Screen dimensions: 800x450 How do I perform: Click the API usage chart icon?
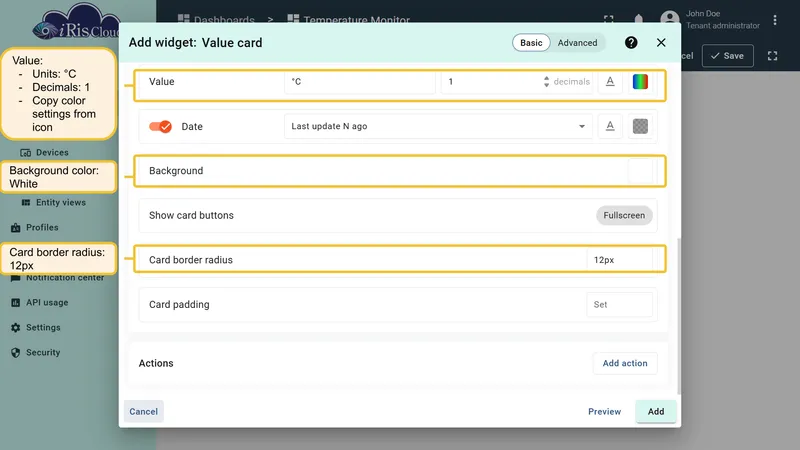16,303
